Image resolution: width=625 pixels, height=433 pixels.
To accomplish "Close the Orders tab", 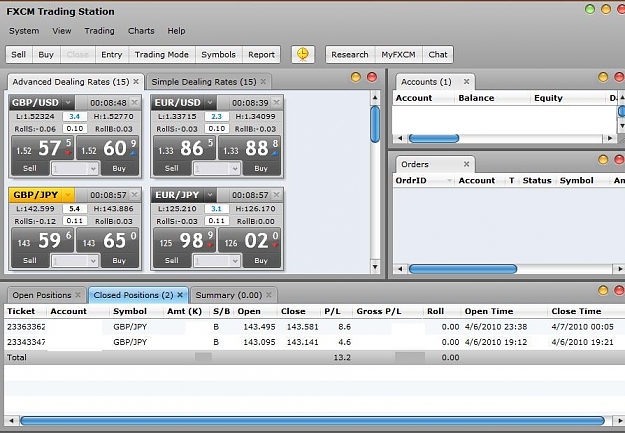I will click(466, 164).
